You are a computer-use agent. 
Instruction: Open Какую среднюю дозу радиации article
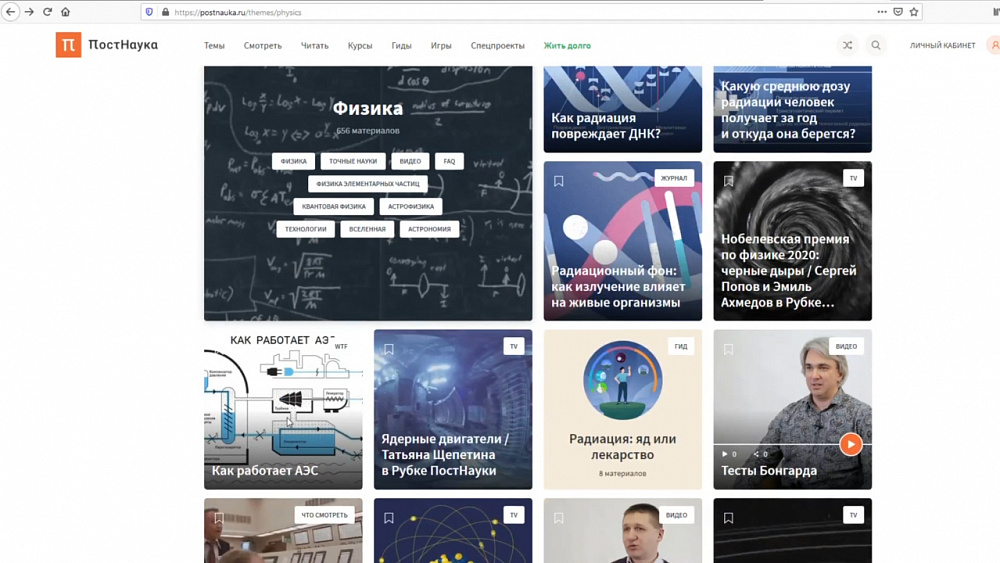click(792, 109)
